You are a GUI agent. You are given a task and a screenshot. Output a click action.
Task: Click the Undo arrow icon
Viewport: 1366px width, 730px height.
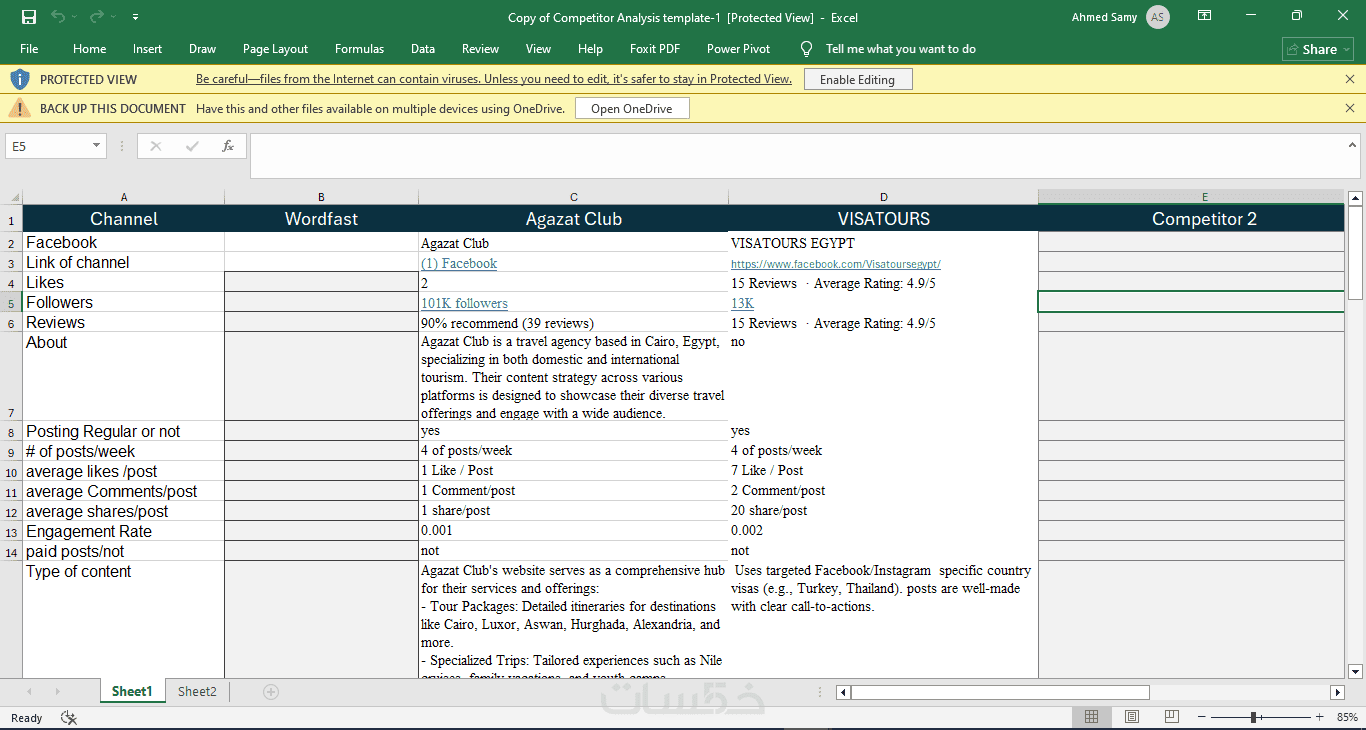pyautogui.click(x=58, y=17)
